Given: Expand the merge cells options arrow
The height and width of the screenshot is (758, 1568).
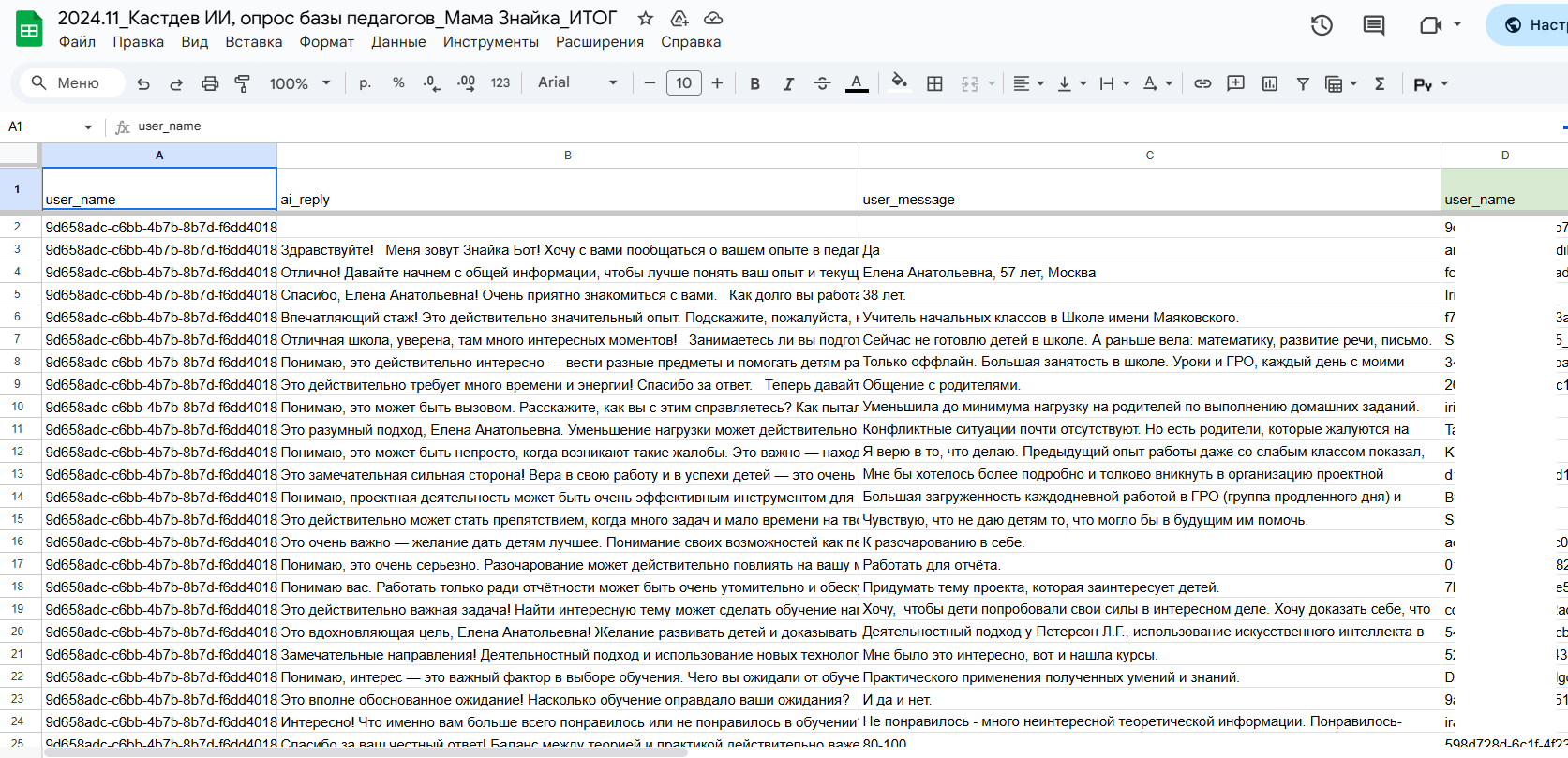Looking at the screenshot, I should point(992,83).
